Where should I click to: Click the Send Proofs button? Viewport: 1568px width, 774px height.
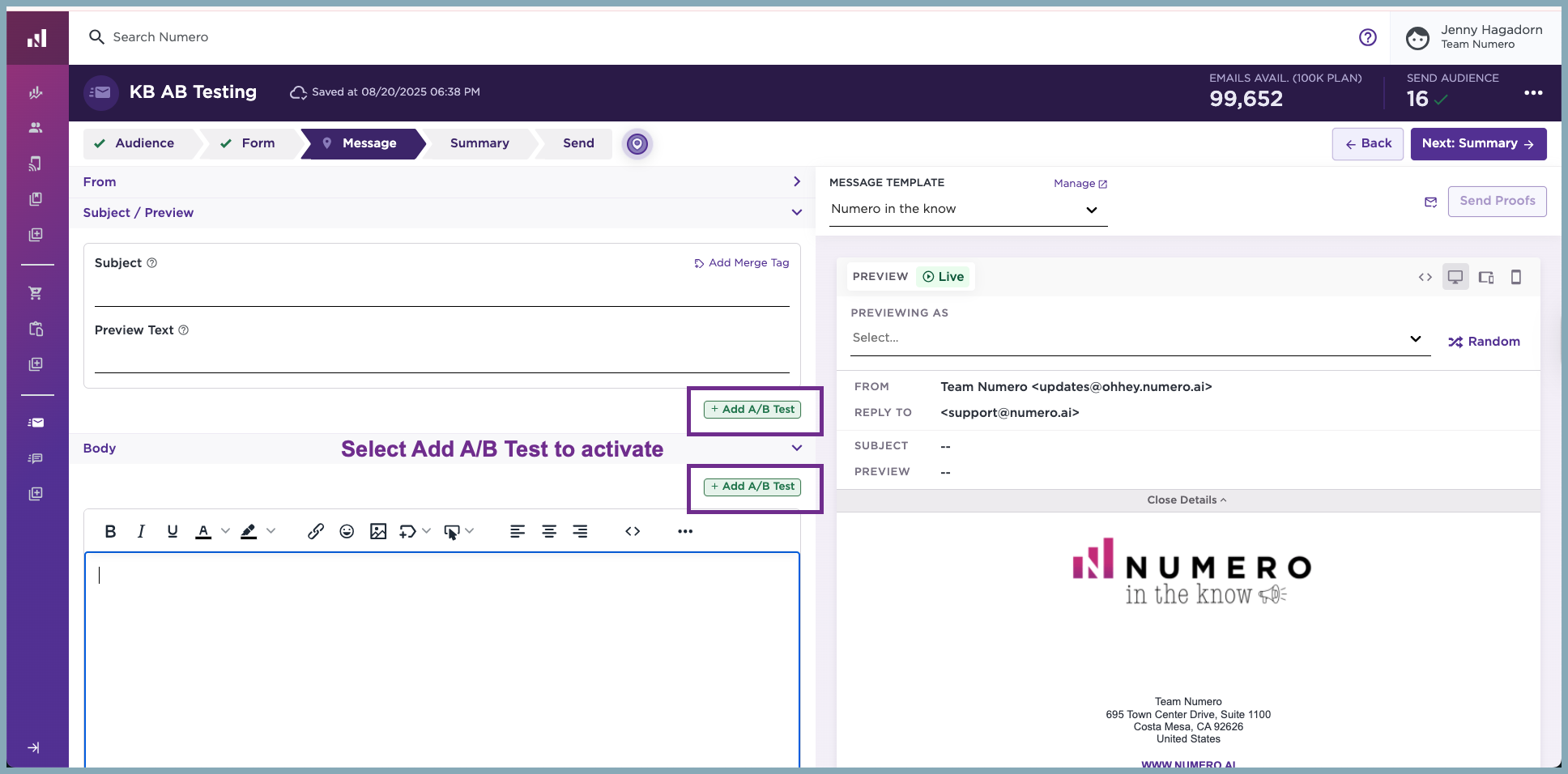[x=1498, y=202]
